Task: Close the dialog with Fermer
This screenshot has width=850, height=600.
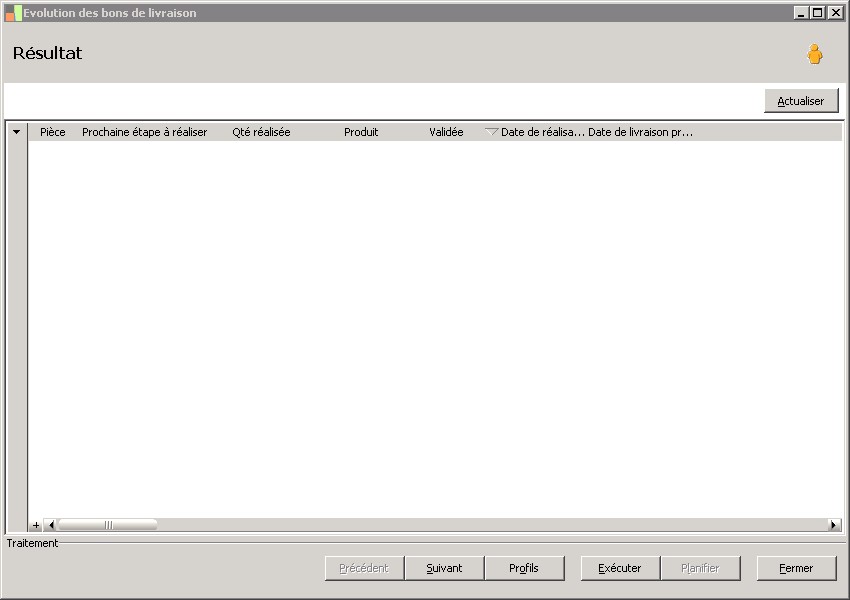Action: (796, 568)
